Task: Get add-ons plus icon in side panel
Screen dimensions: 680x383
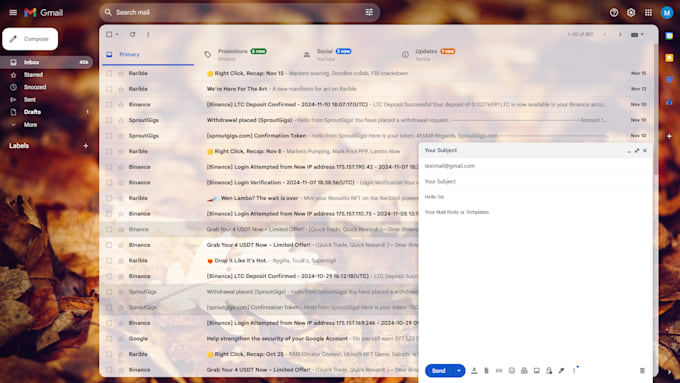Action: [x=669, y=136]
